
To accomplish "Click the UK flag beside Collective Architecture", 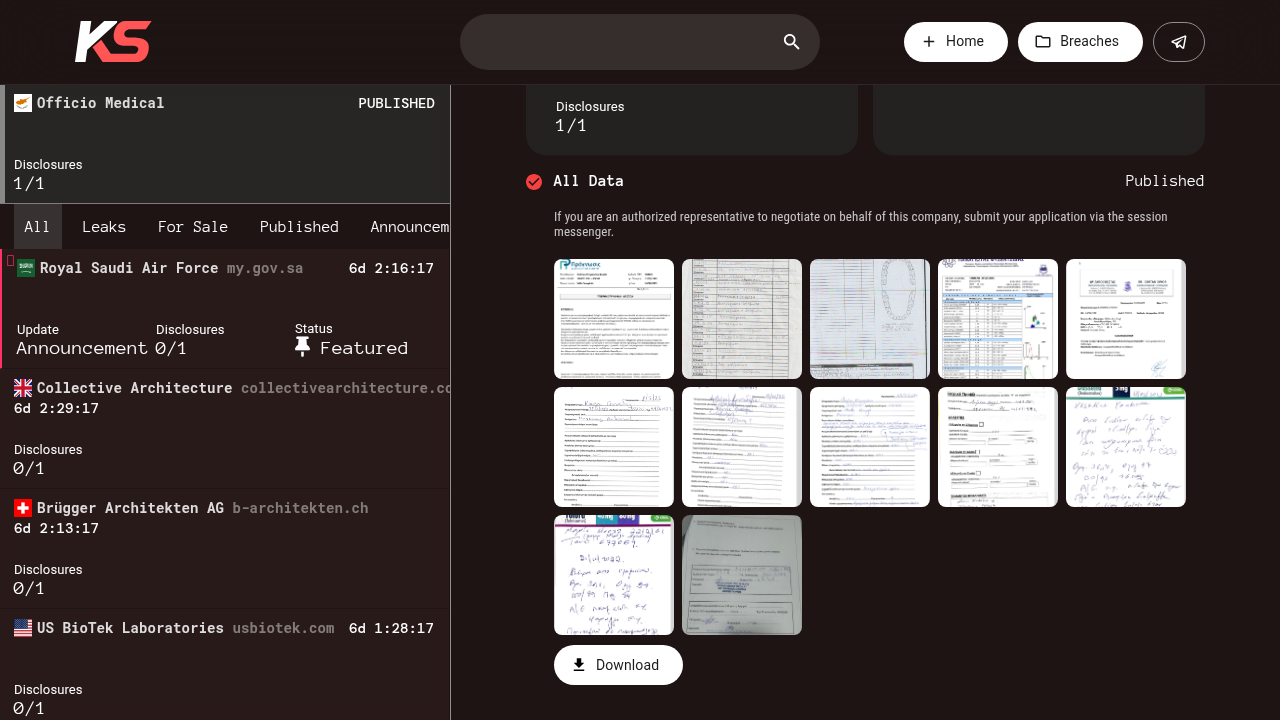I will tap(23, 388).
